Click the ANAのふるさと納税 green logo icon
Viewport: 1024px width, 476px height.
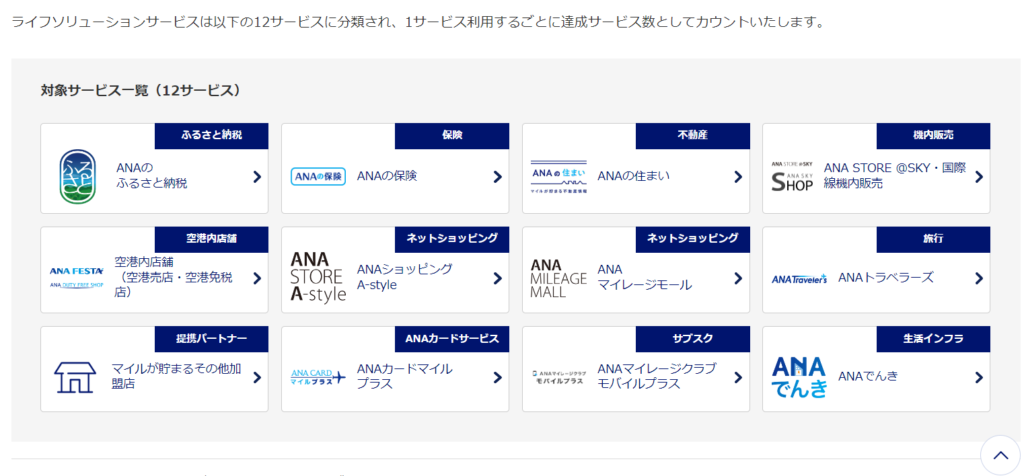coord(77,177)
